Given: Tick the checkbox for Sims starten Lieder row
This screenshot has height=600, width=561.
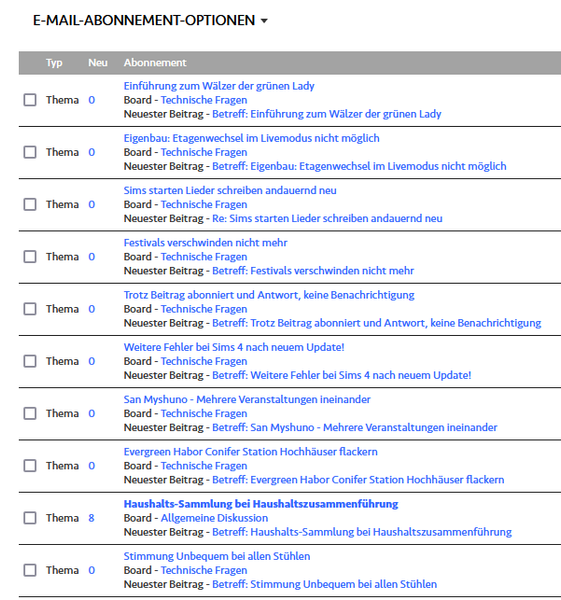Looking at the screenshot, I should coord(30,204).
